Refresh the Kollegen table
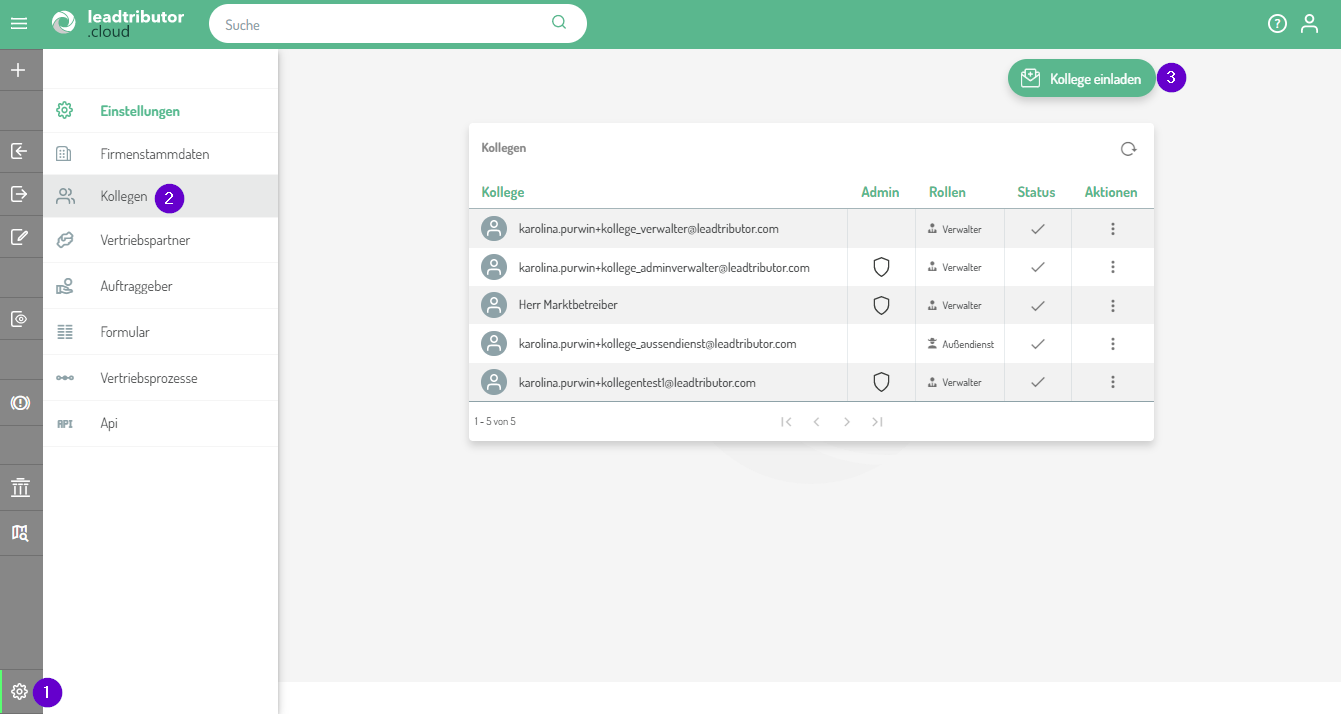The height and width of the screenshot is (714, 1341). (1128, 149)
